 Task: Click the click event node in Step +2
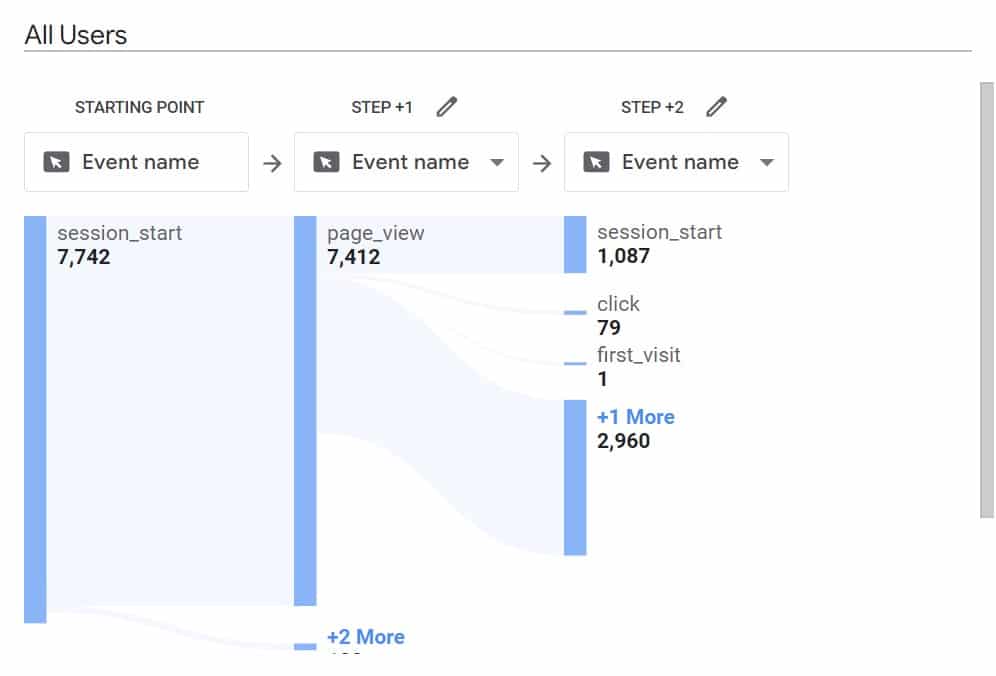[x=618, y=304]
